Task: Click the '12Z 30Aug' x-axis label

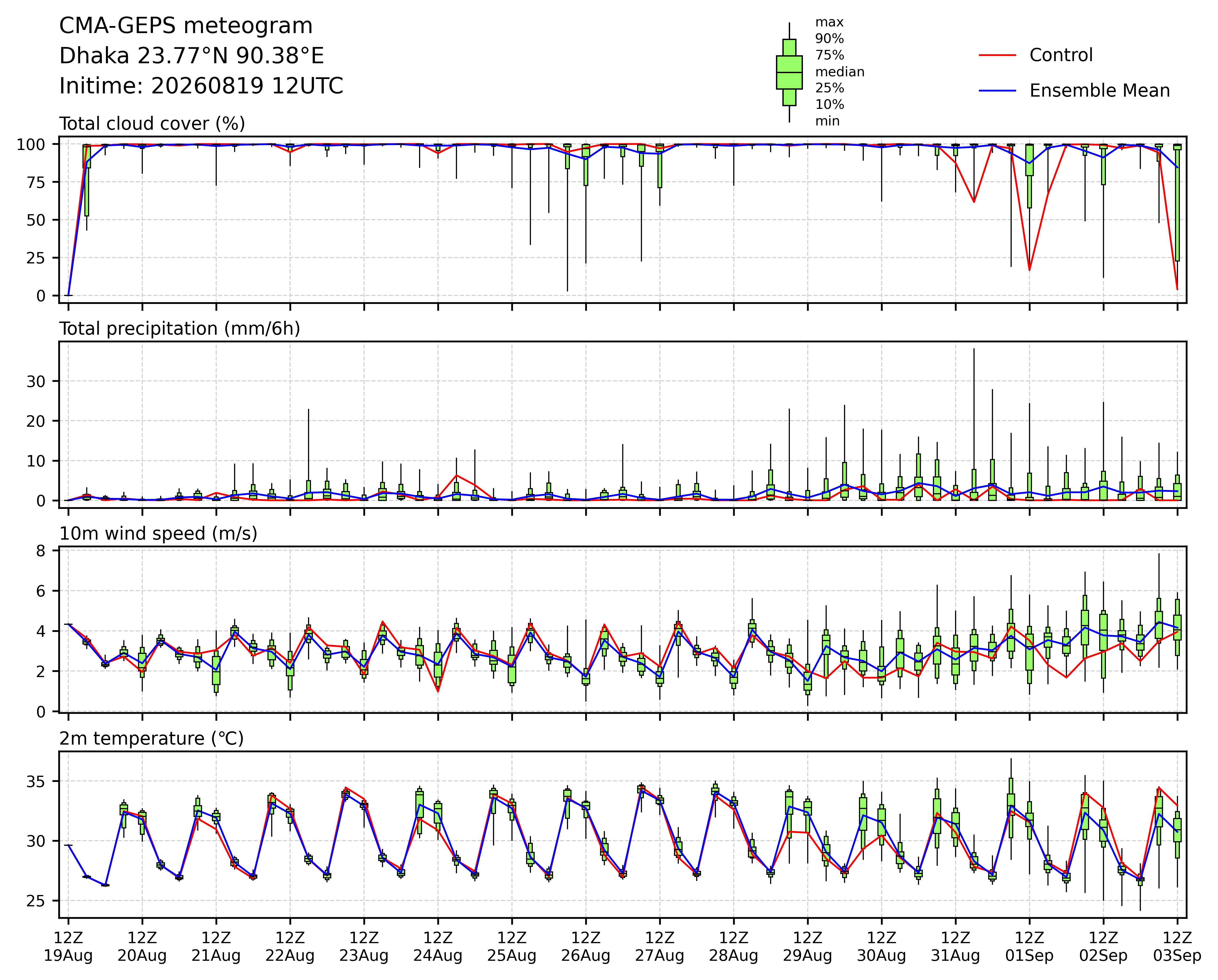Action: (881, 947)
